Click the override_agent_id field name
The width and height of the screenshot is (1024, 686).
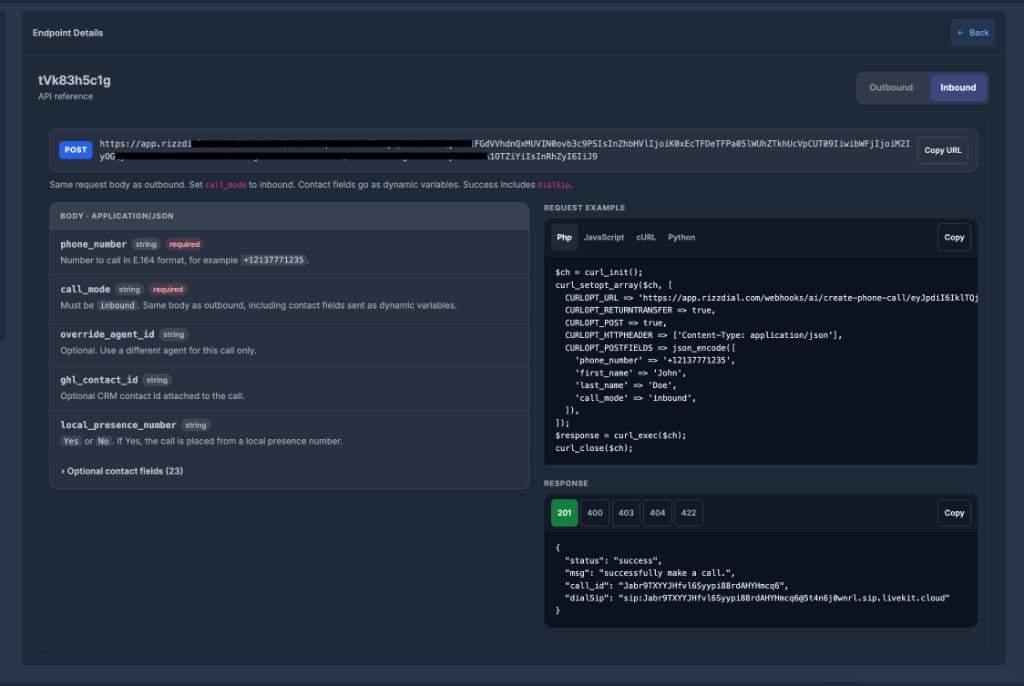pyautogui.click(x=107, y=334)
